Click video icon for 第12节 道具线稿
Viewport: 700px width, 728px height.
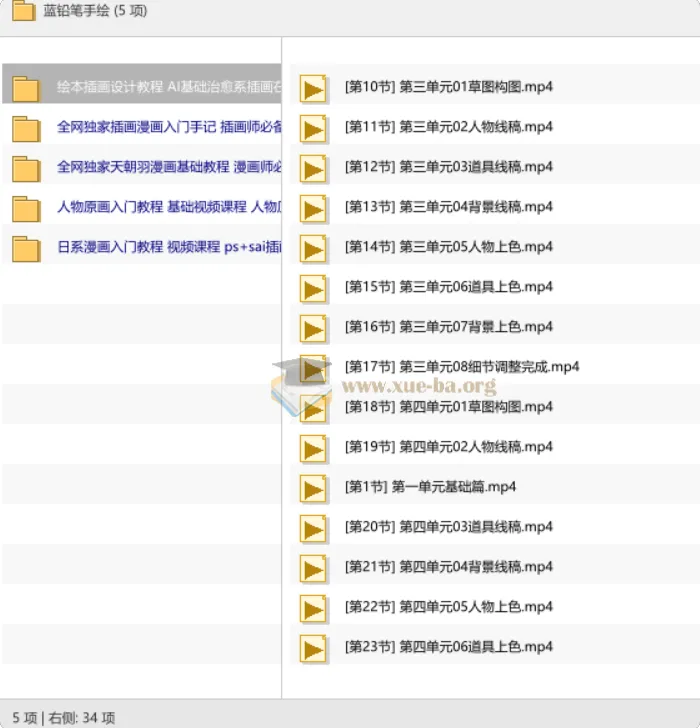(x=313, y=169)
